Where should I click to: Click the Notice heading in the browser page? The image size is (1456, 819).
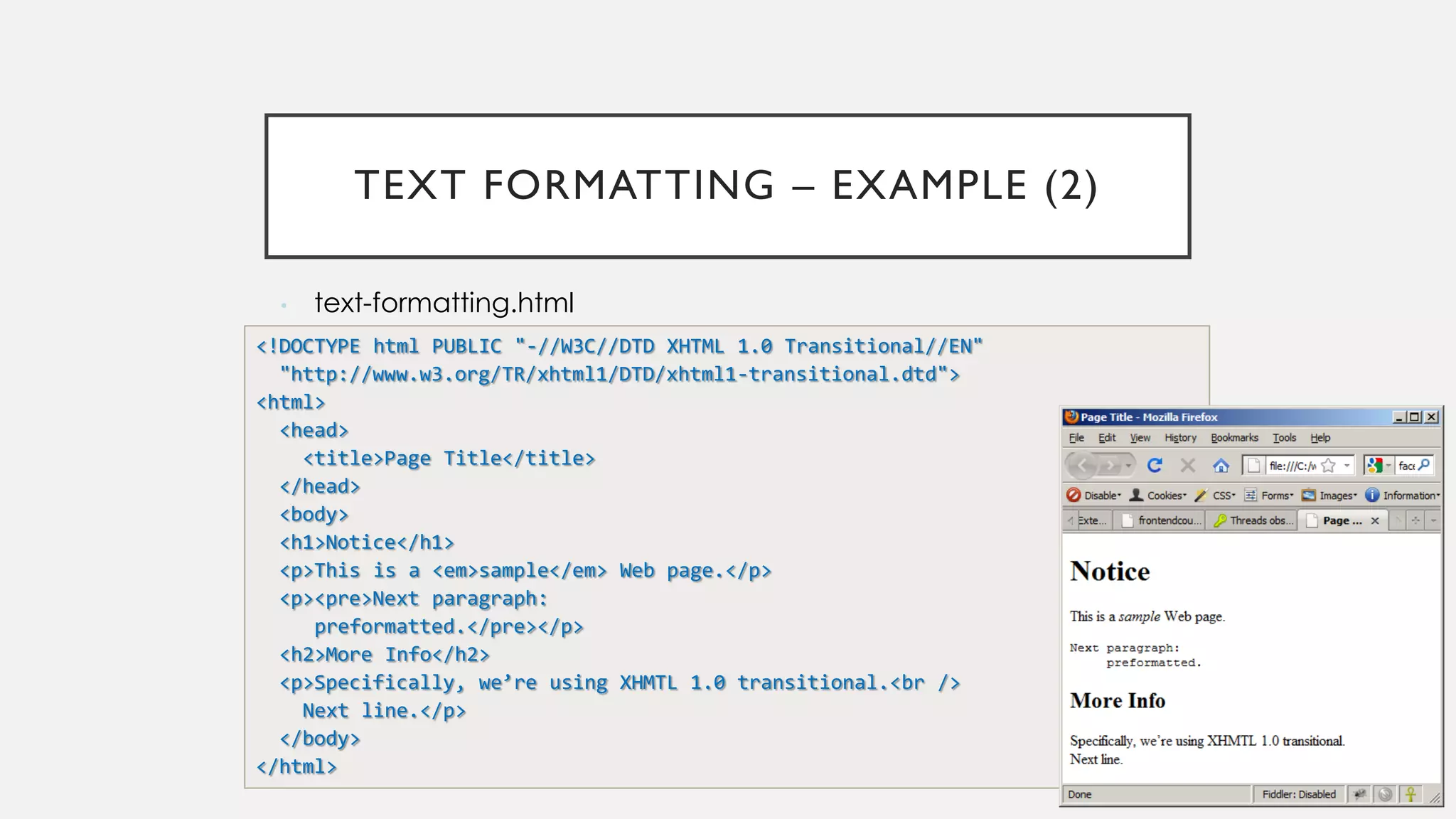click(x=1110, y=571)
